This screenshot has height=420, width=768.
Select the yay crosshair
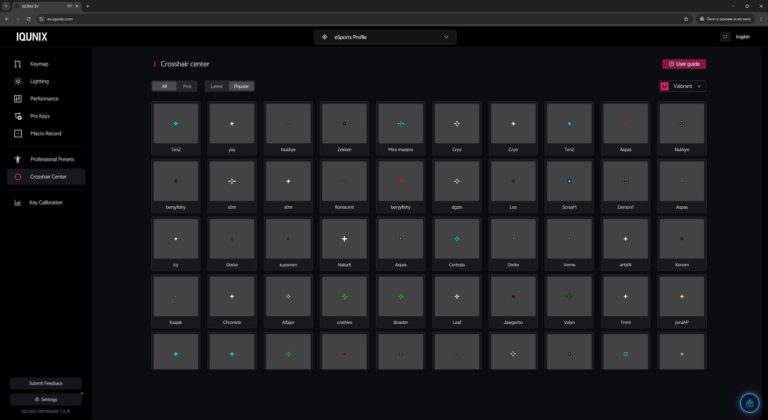(x=232, y=128)
